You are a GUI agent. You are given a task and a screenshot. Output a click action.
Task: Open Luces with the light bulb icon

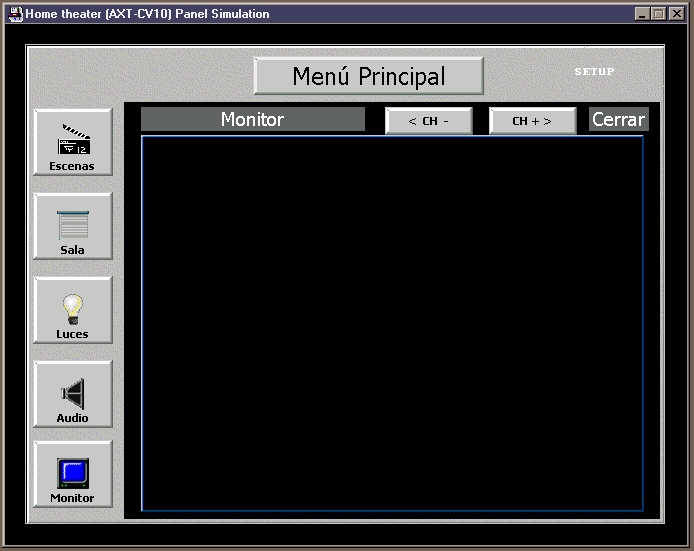point(73,308)
